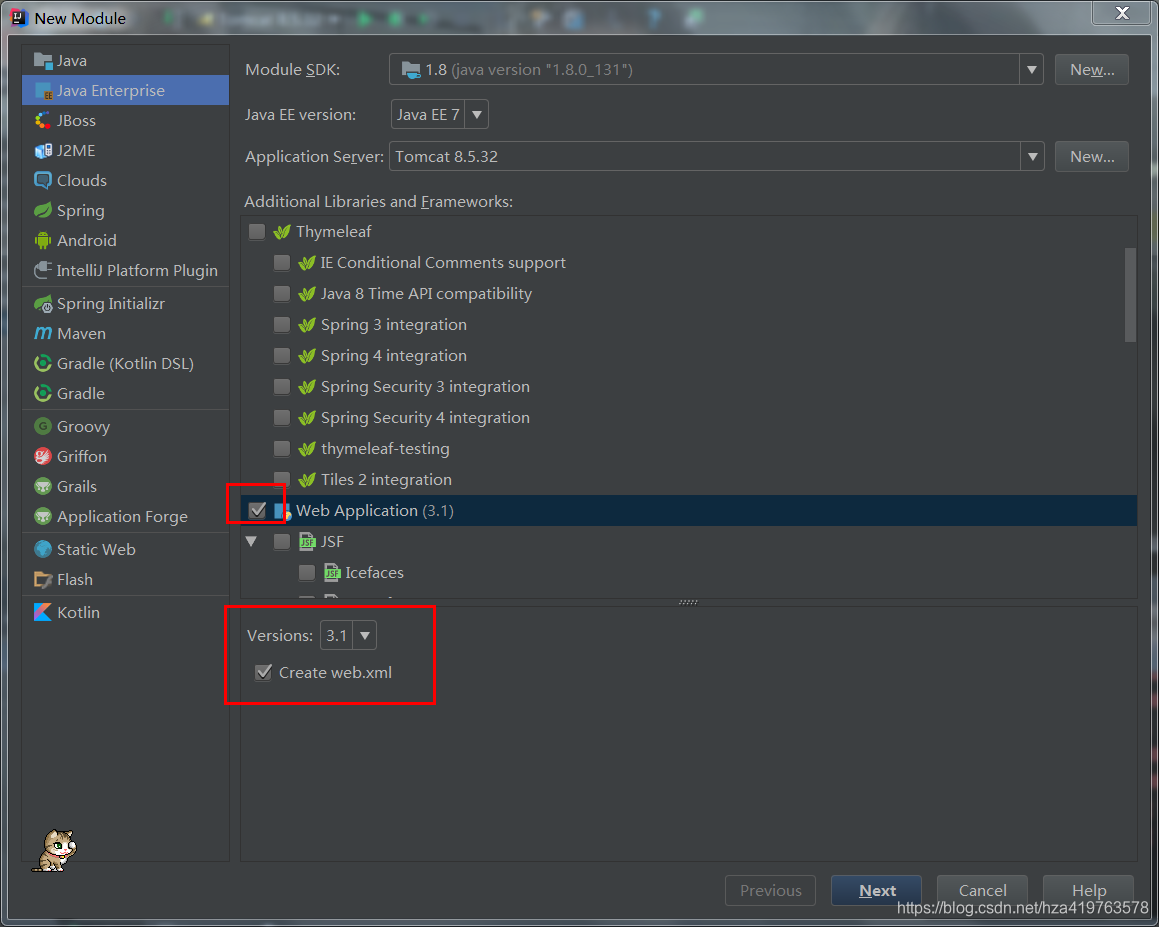Image resolution: width=1159 pixels, height=927 pixels.
Task: Click the Gradle icon in sidebar
Action: point(43,394)
